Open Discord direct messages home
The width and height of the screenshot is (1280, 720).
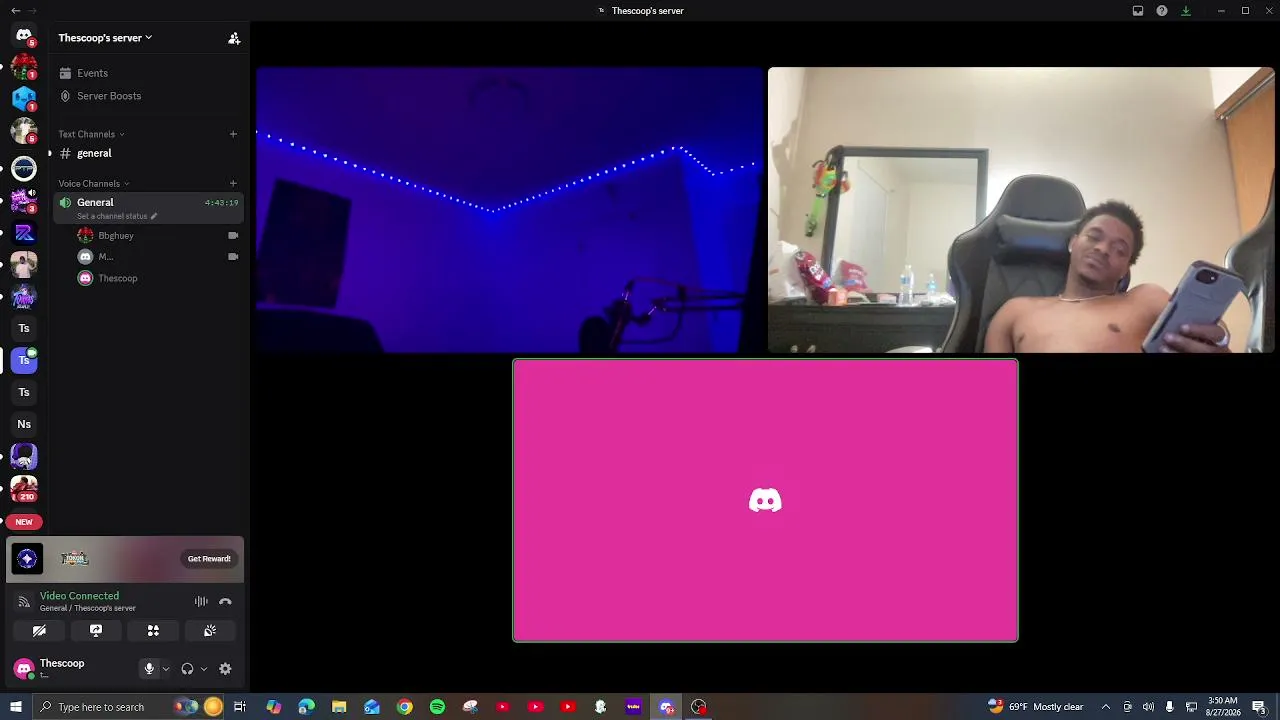click(x=24, y=36)
